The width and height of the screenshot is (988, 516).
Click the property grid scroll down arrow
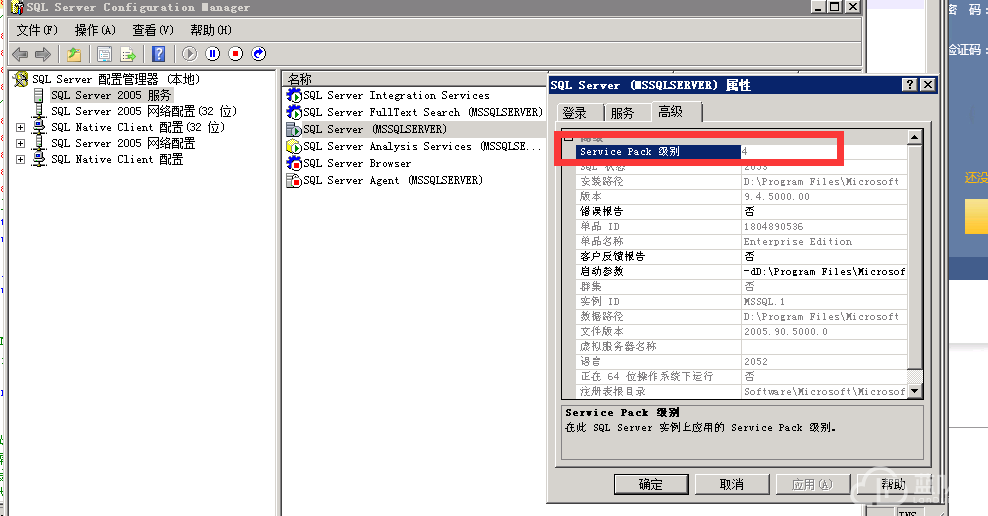915,391
